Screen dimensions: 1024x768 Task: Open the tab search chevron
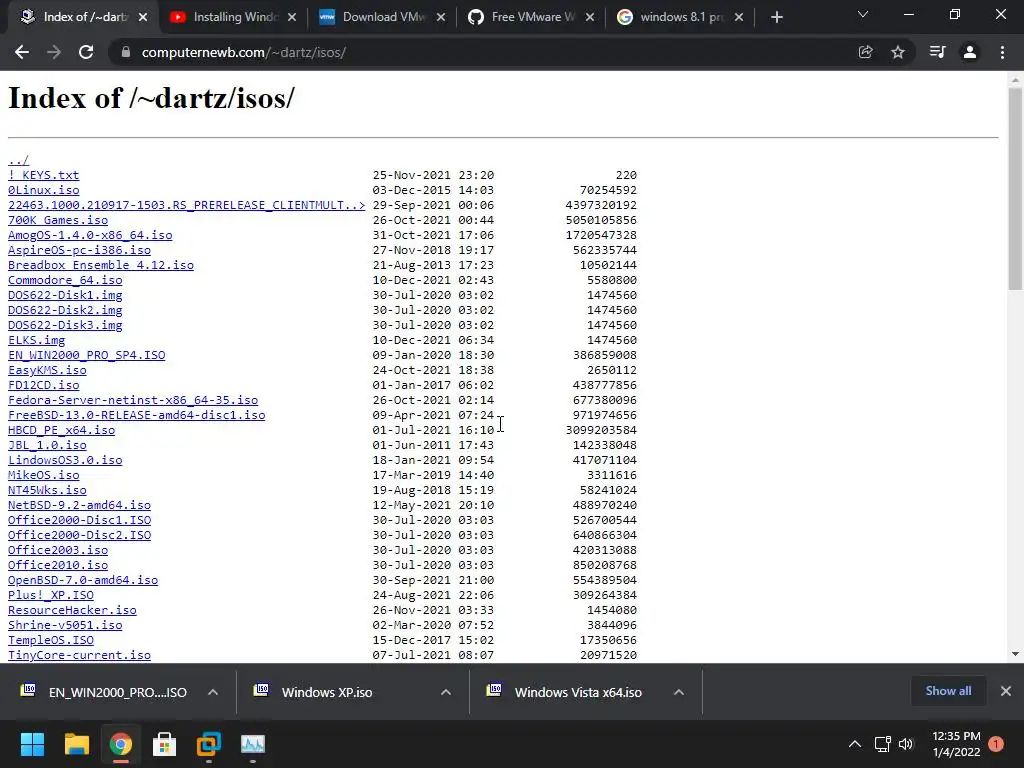[x=863, y=14]
